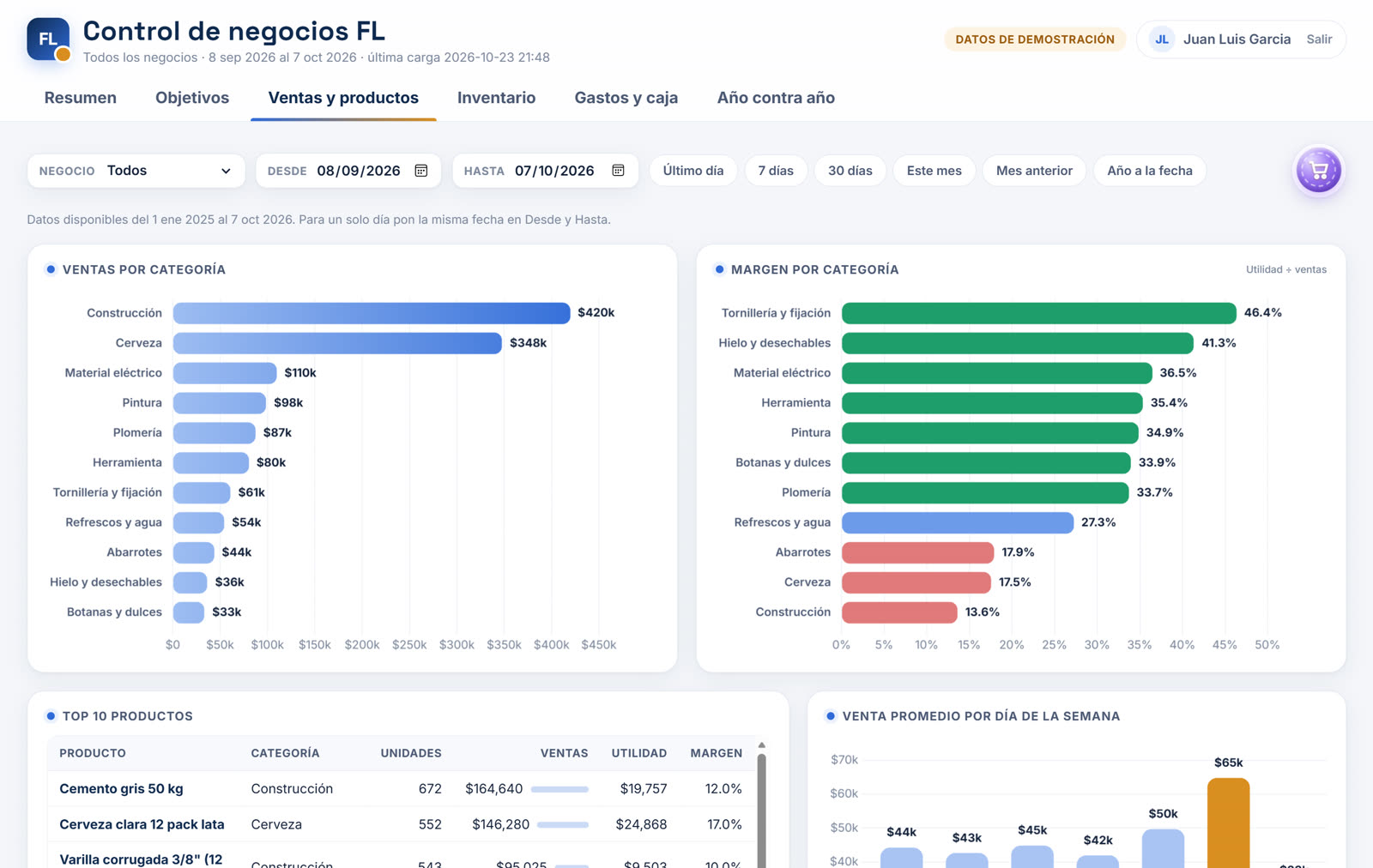This screenshot has width=1373, height=868.
Task: Click the Construcción $420k sales bar
Action: [x=372, y=313]
